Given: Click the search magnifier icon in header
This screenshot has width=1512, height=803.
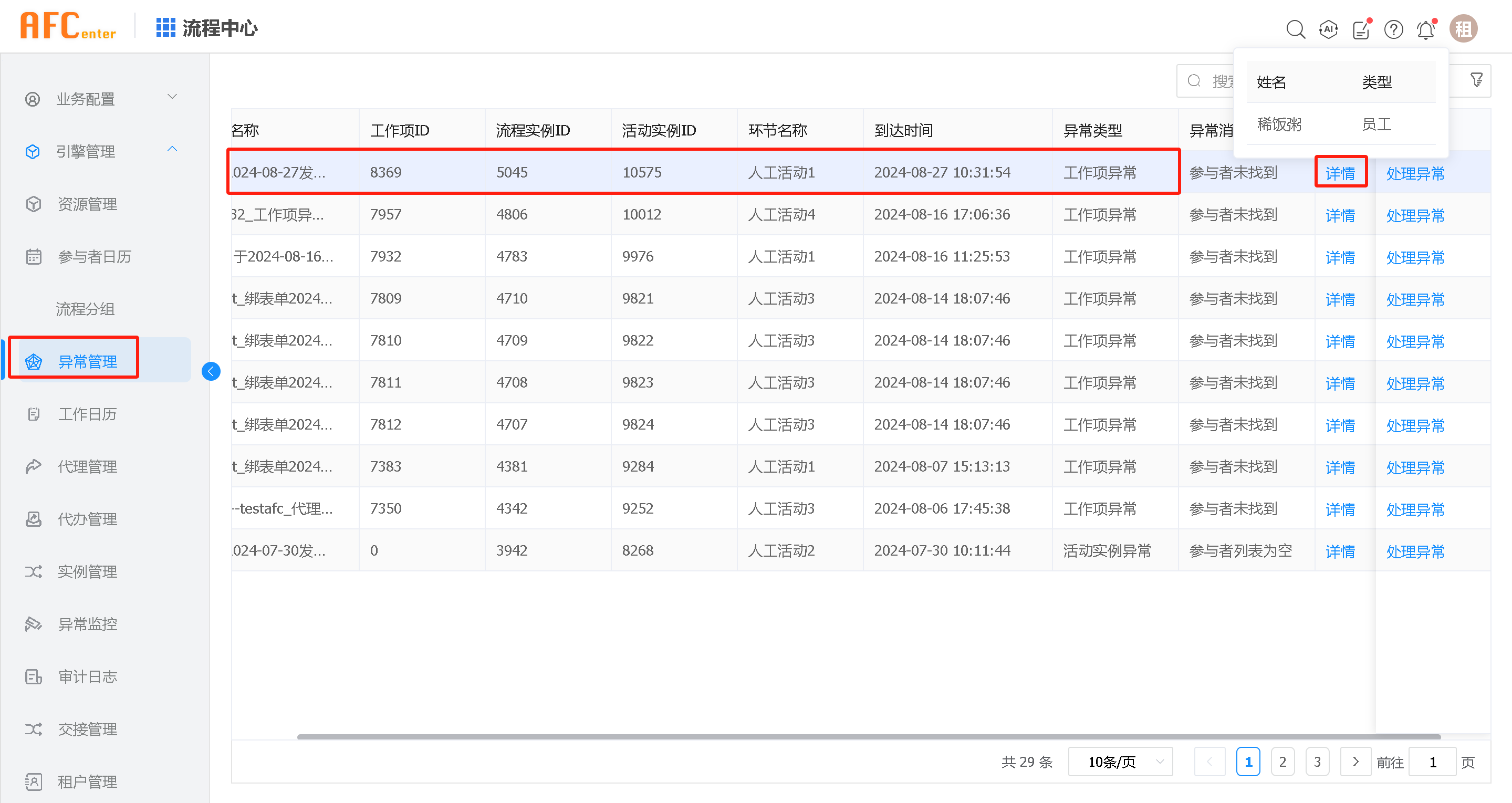Looking at the screenshot, I should (x=1296, y=29).
